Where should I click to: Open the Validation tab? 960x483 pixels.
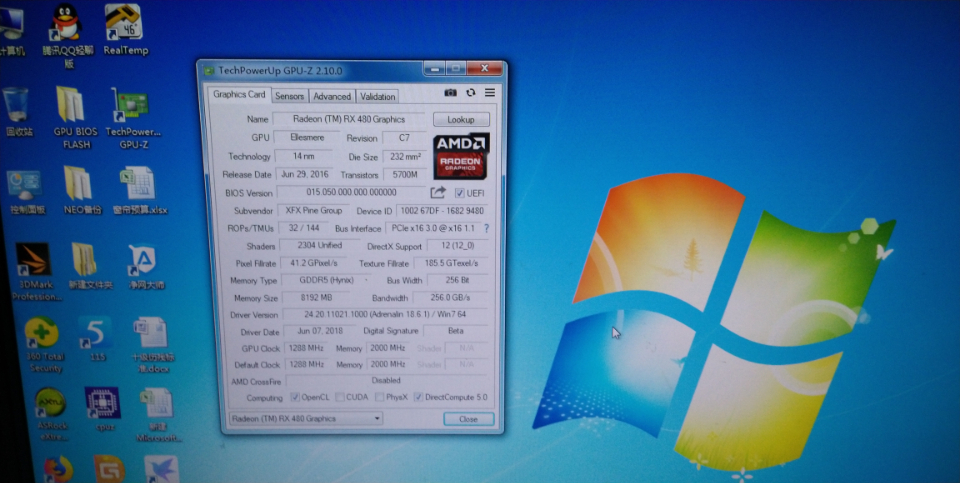(x=377, y=96)
